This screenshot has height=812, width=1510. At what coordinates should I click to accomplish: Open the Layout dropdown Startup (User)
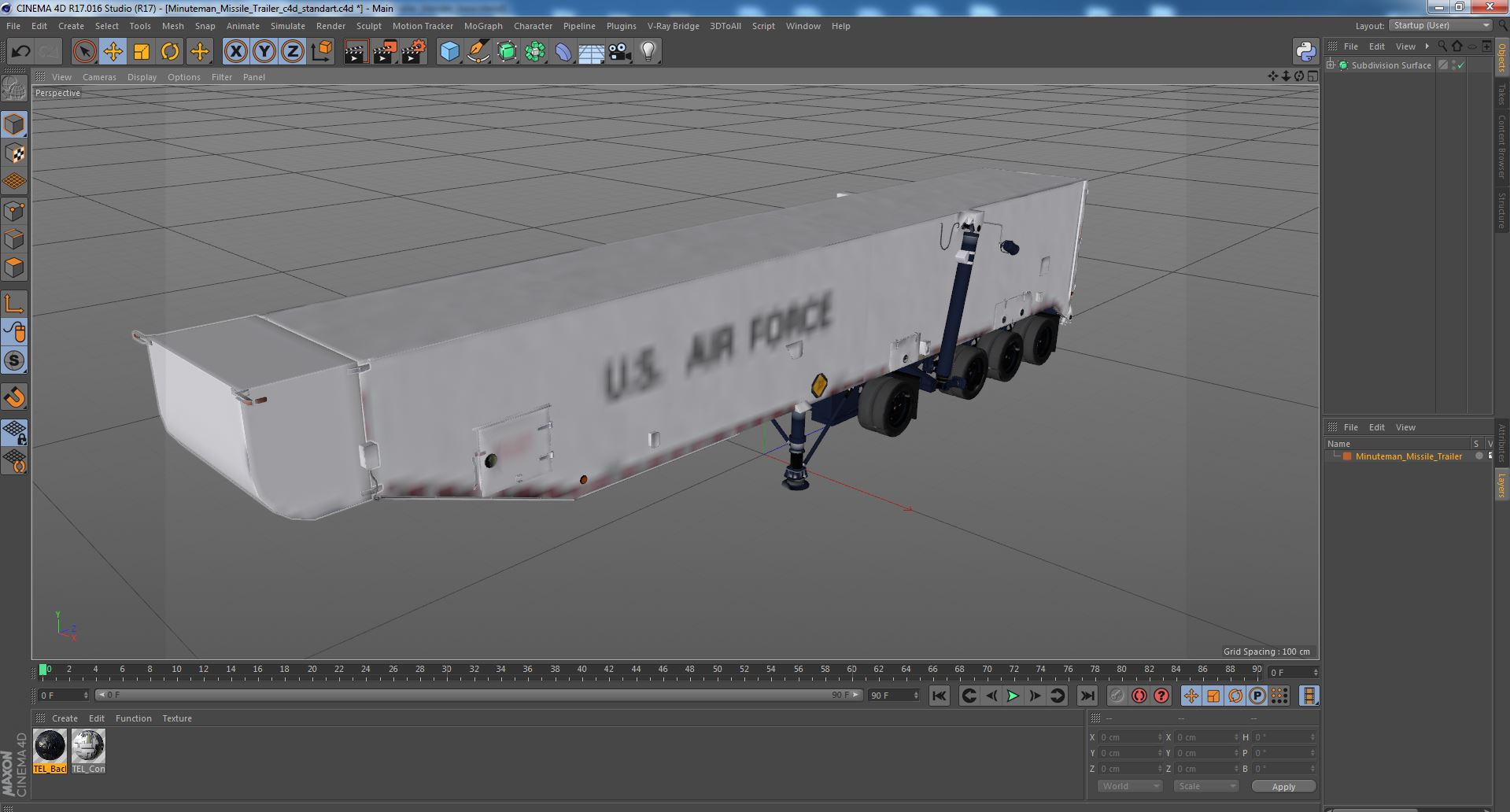point(1440,26)
